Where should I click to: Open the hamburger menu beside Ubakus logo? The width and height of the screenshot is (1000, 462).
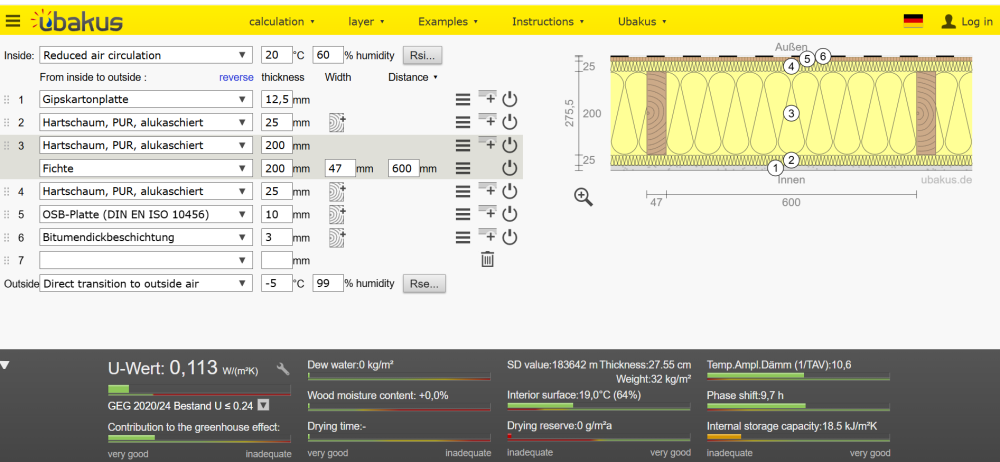[13, 21]
